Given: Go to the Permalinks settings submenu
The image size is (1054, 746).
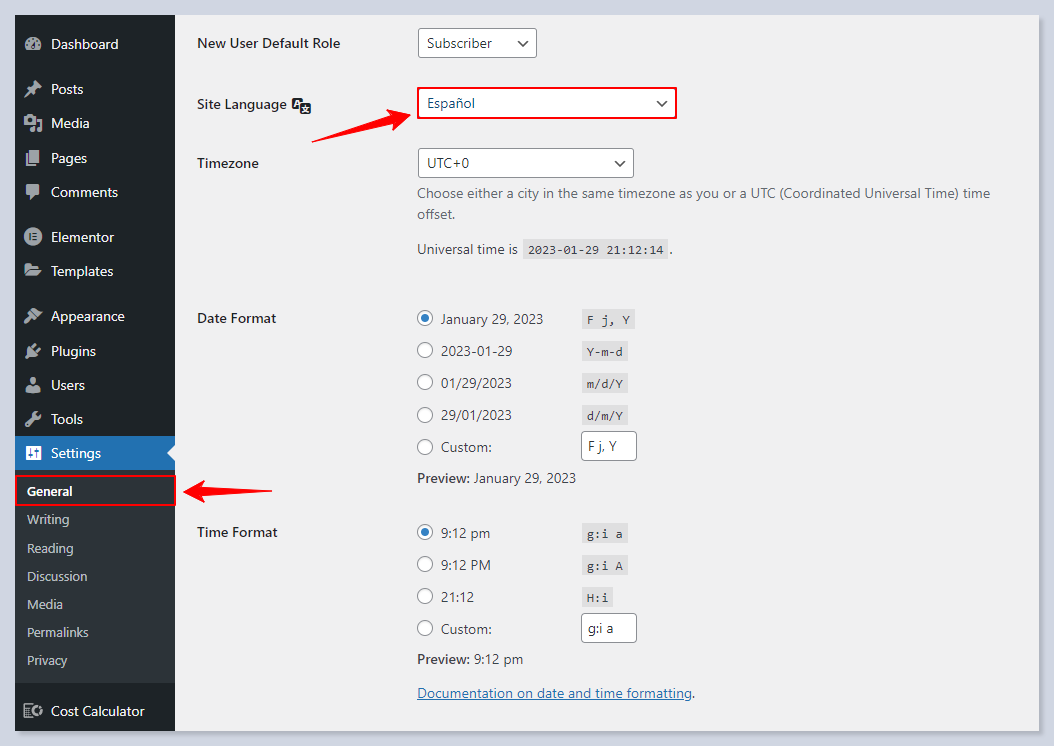Looking at the screenshot, I should point(58,632).
